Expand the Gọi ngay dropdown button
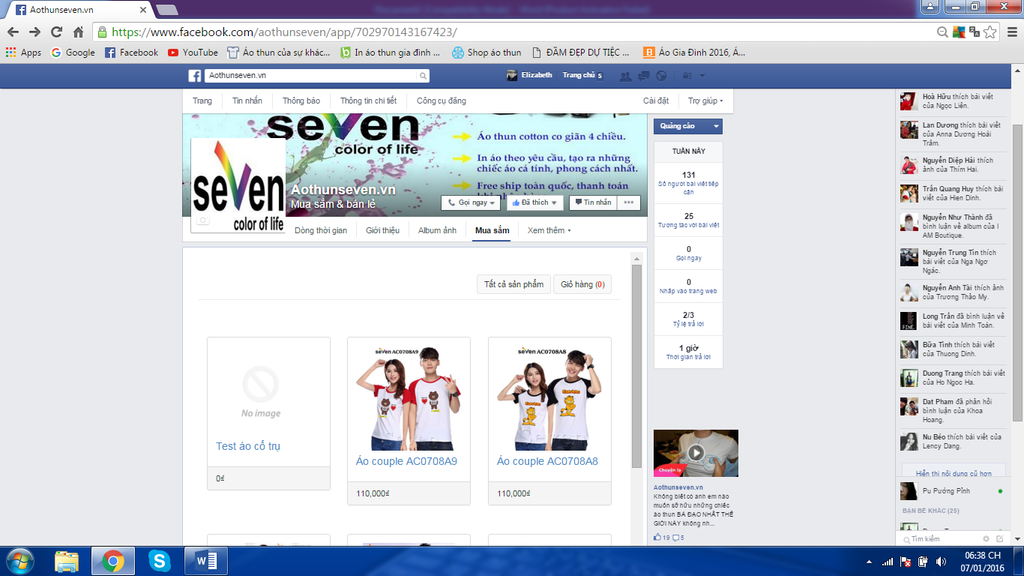Viewport: 1024px width, 576px height. click(471, 202)
